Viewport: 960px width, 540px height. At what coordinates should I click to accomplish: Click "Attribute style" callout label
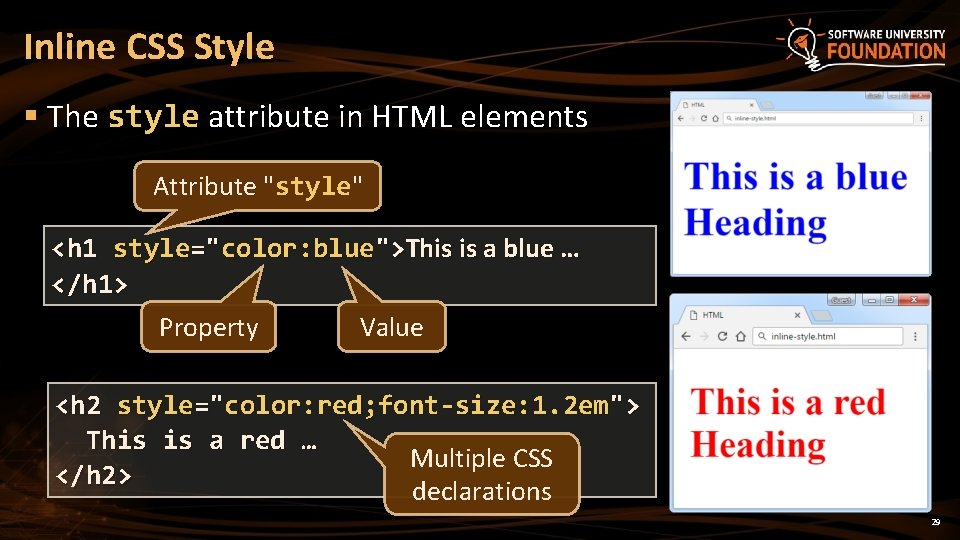click(x=257, y=186)
